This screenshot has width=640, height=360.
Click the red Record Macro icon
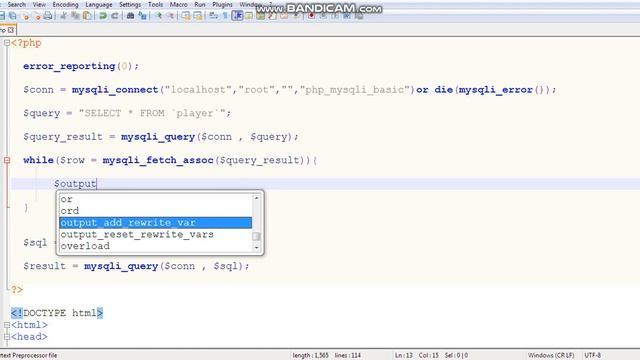pyautogui.click(x=311, y=16)
